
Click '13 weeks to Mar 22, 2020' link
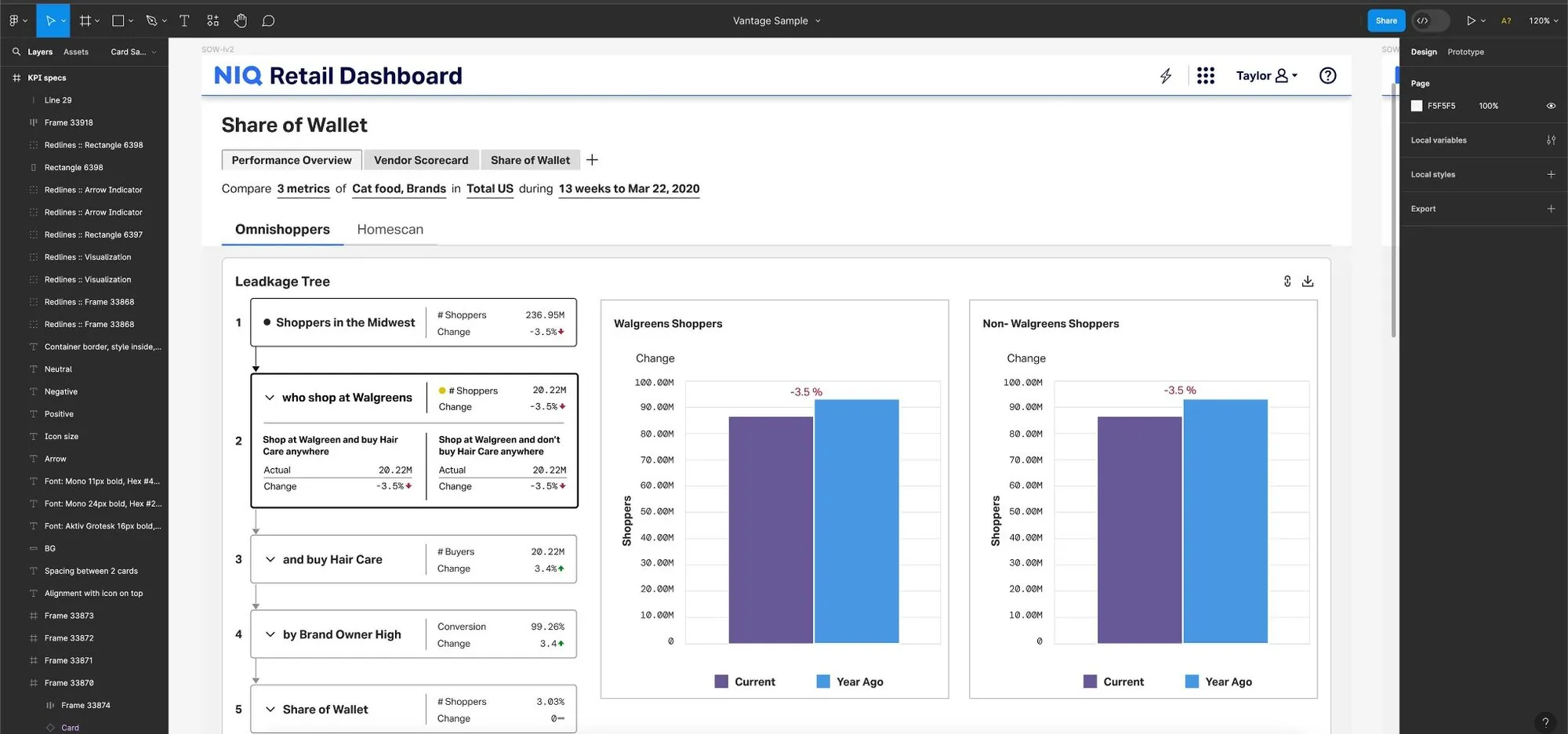629,189
